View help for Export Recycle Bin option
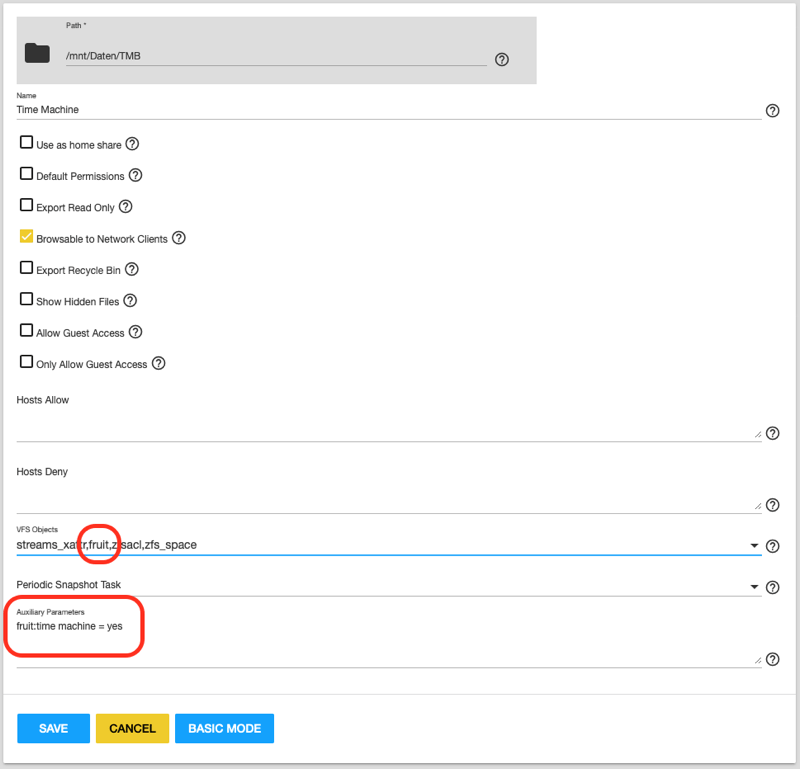The image size is (800, 769). pos(132,269)
